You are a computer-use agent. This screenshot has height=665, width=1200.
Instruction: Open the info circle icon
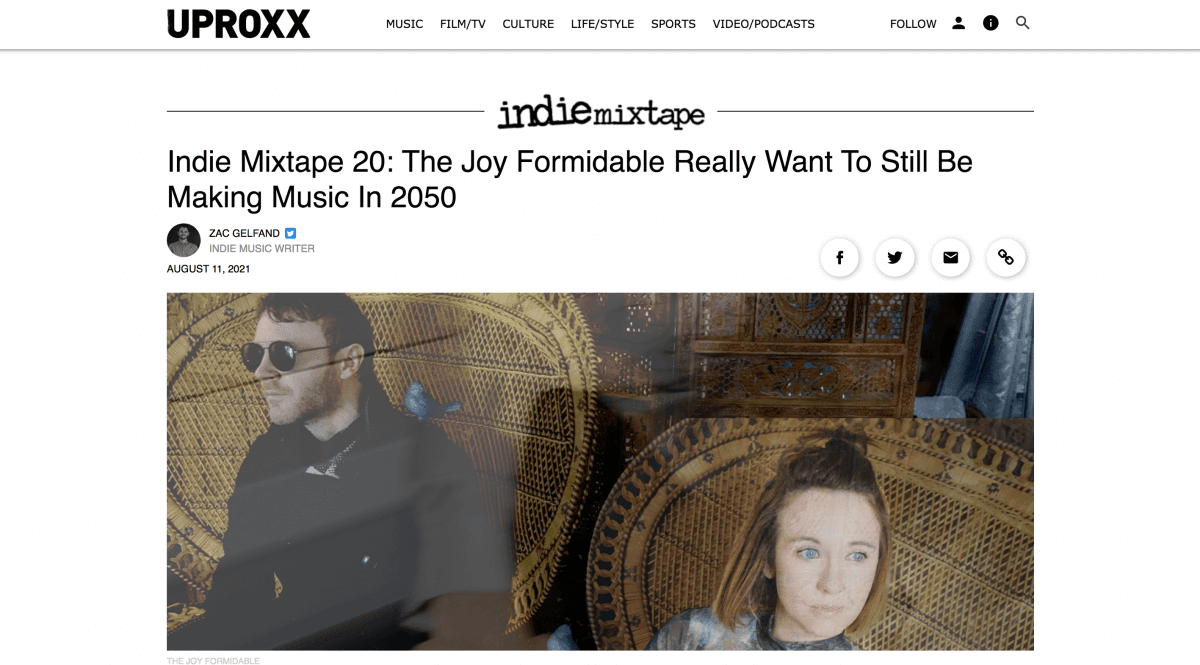click(990, 23)
